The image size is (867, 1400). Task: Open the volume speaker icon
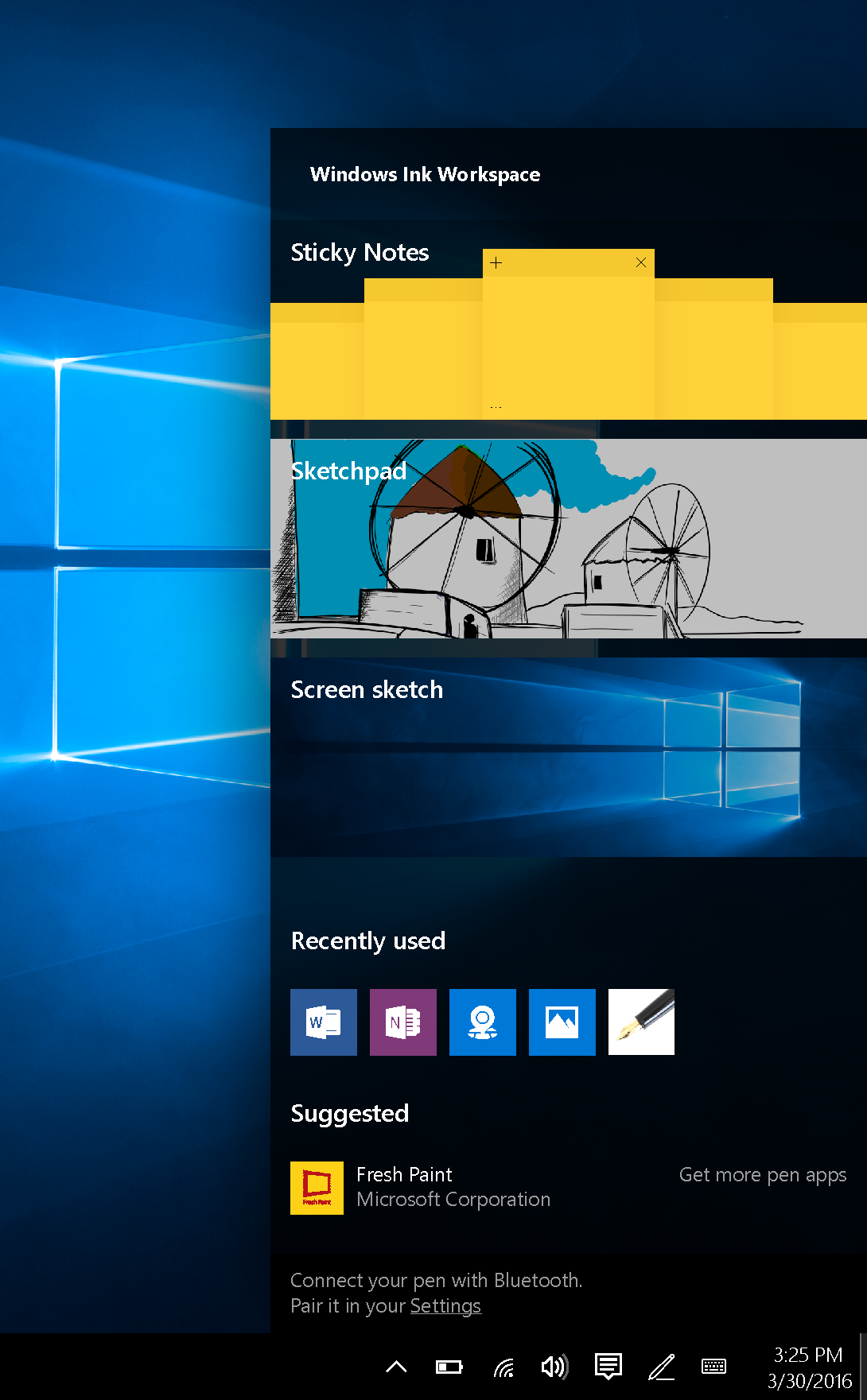(554, 1367)
